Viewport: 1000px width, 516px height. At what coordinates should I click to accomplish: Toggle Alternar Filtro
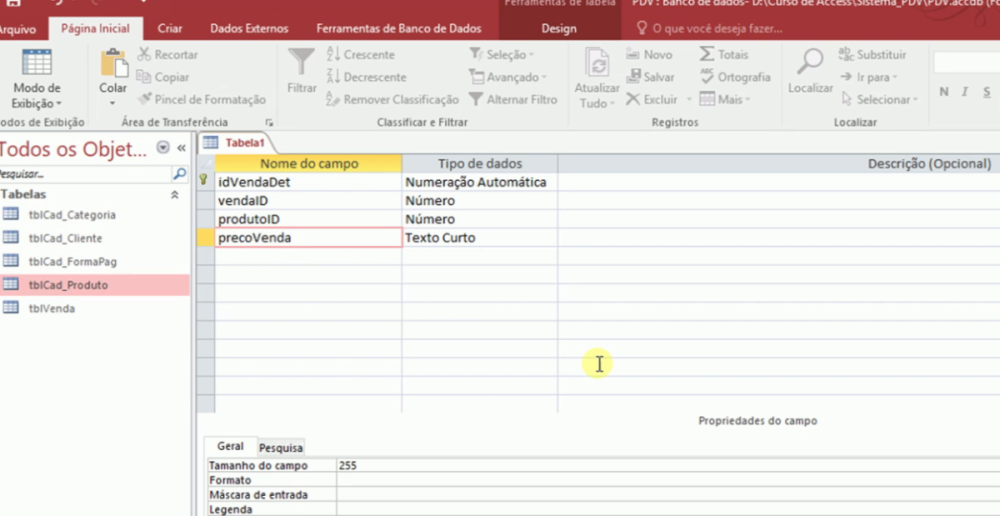click(513, 100)
